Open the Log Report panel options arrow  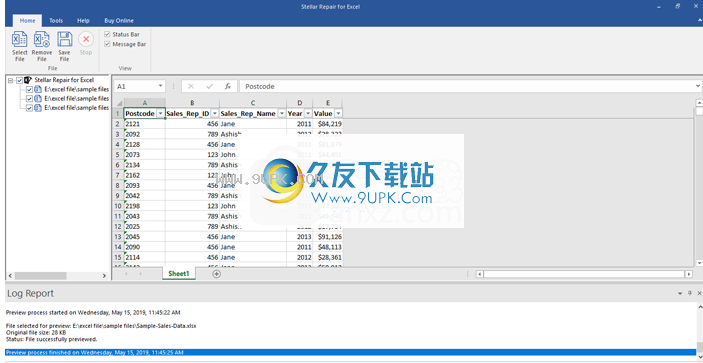click(680, 293)
